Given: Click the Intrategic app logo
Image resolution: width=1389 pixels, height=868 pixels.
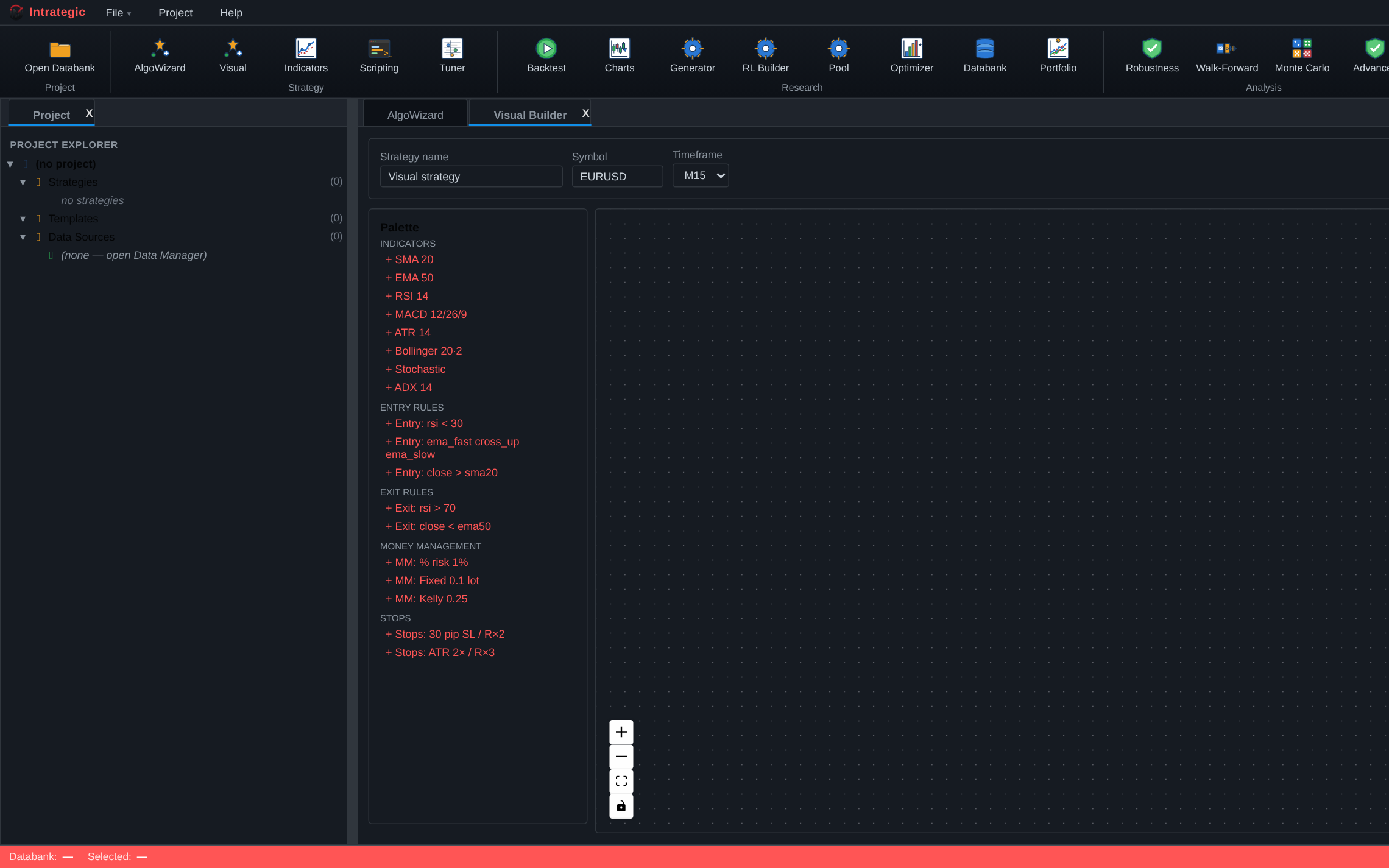Looking at the screenshot, I should [x=16, y=12].
